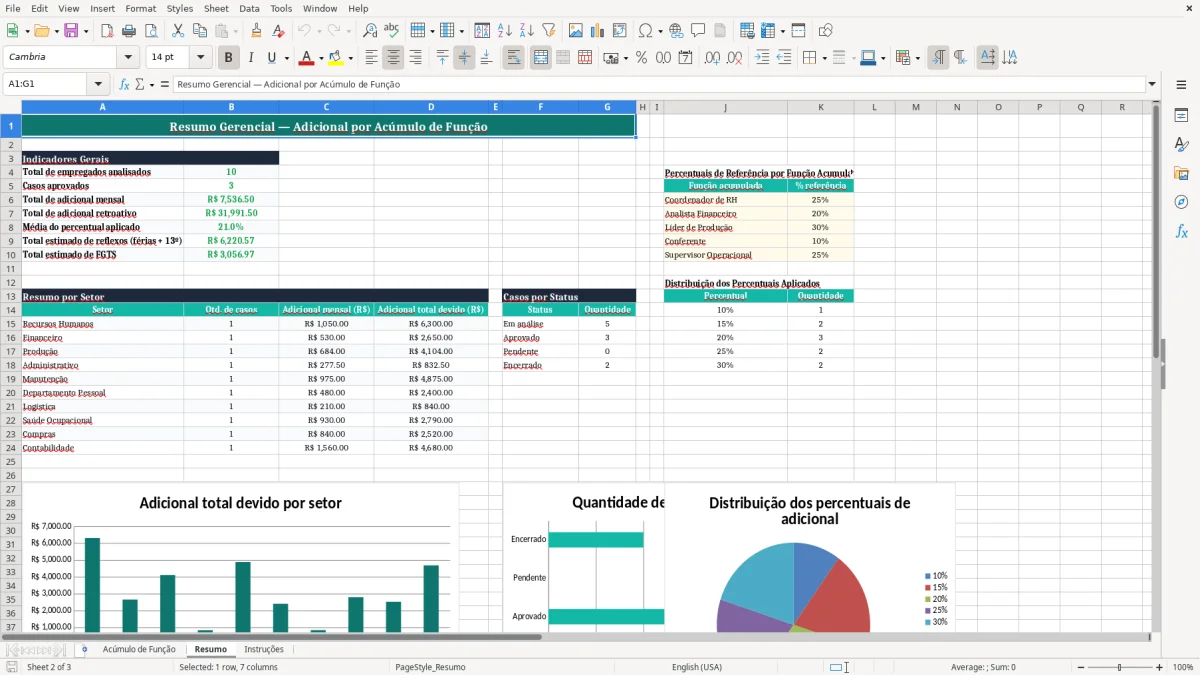Click Sort Ascending icon
This screenshot has width=1200, height=675.
505,31
